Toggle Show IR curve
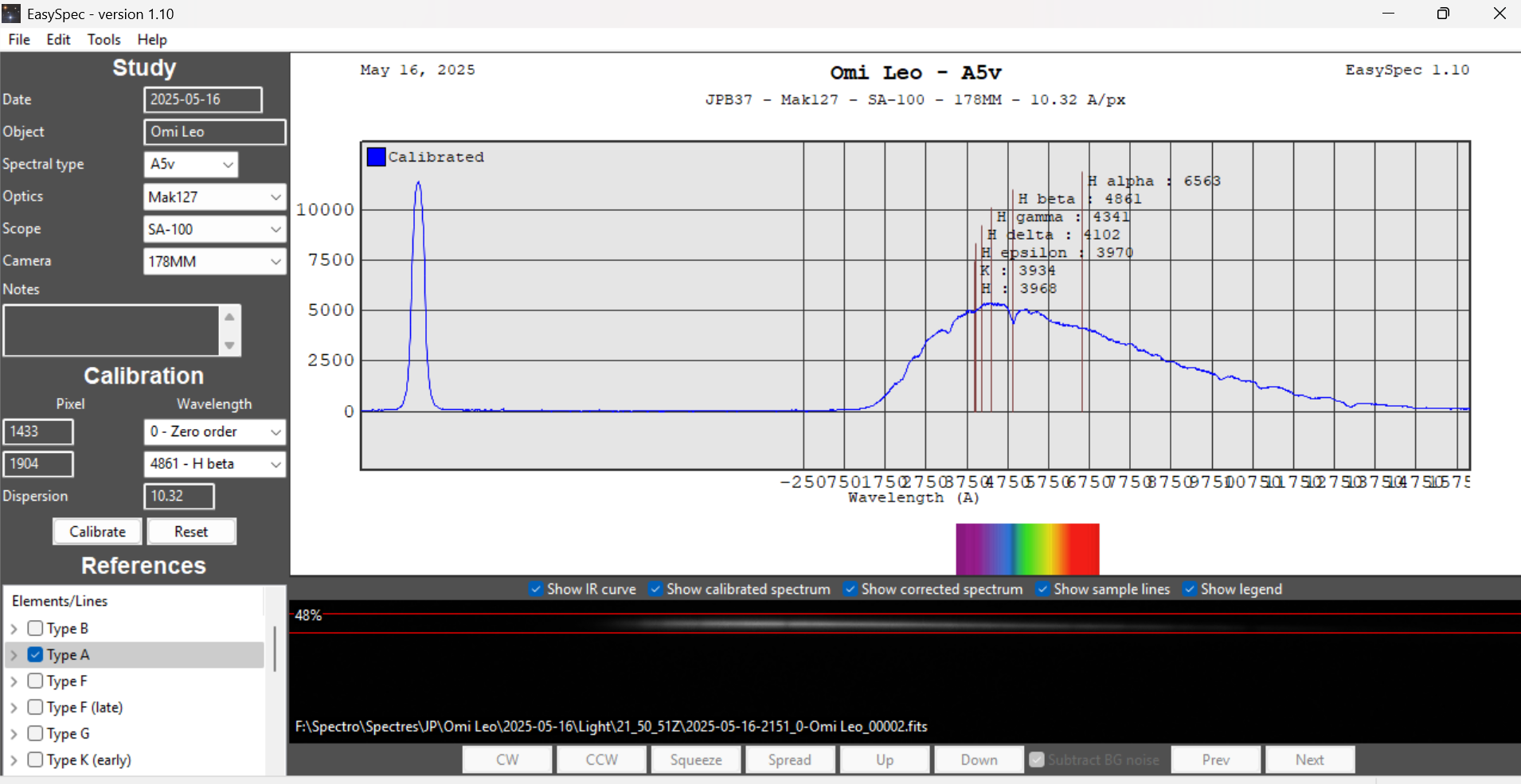This screenshot has width=1521, height=784. (x=536, y=589)
